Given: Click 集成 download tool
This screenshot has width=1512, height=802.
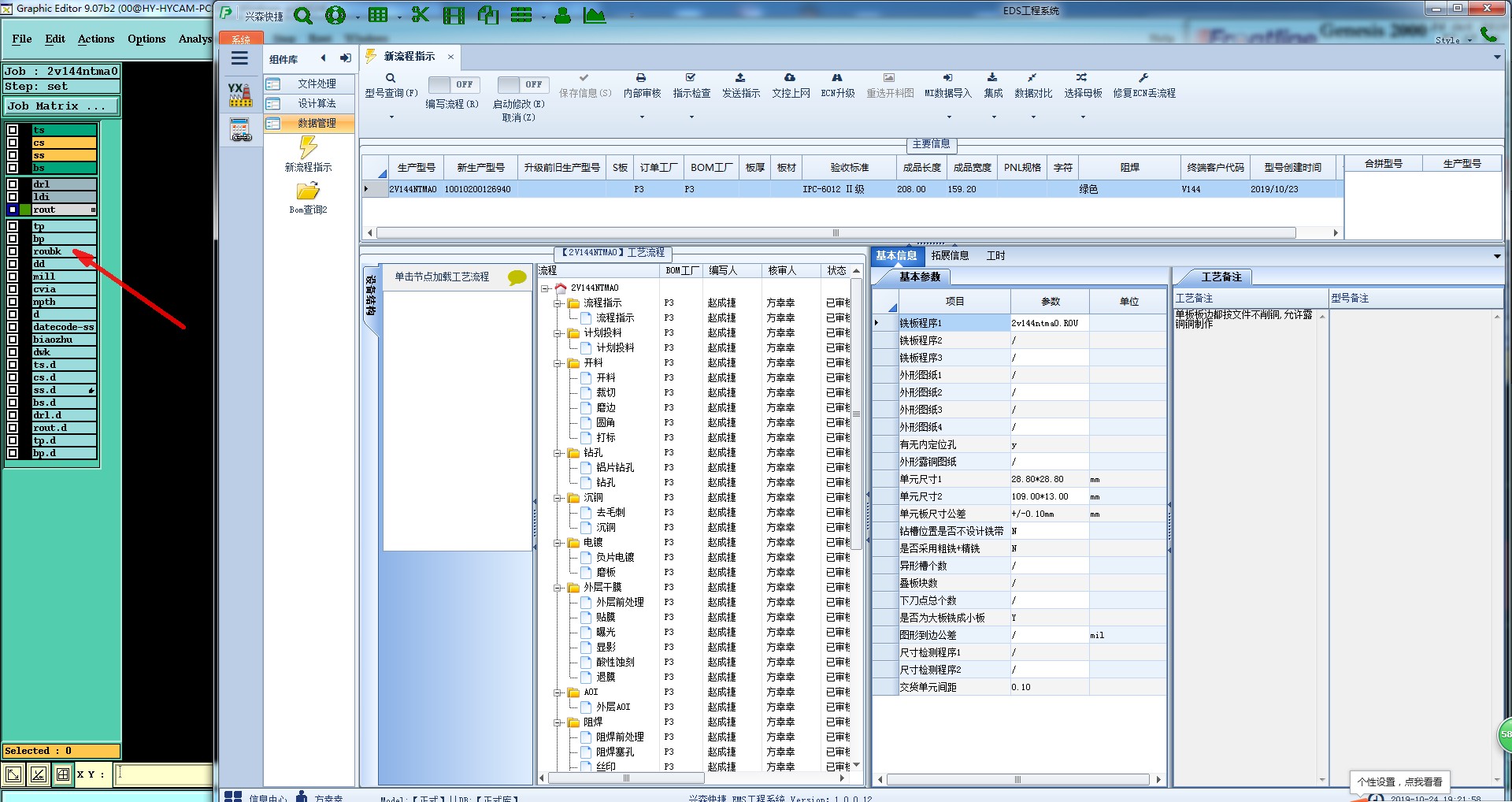Looking at the screenshot, I should tap(993, 86).
